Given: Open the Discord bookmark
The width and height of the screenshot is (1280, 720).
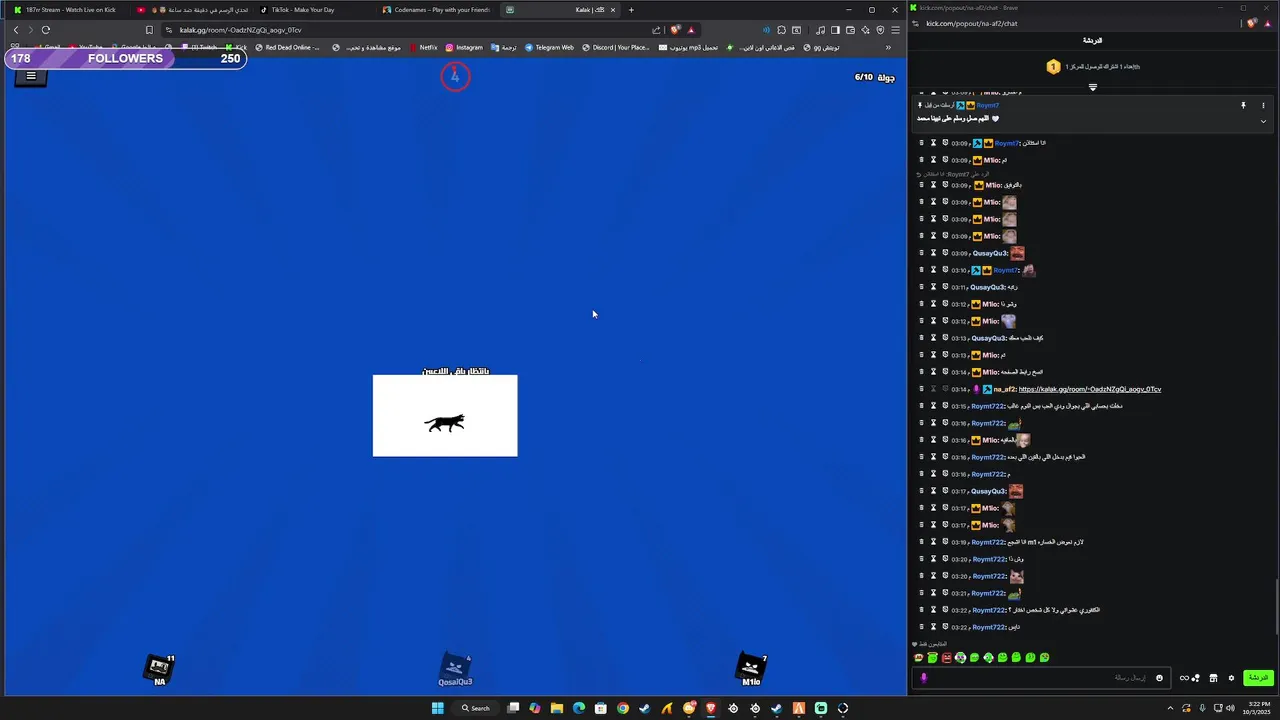Looking at the screenshot, I should pyautogui.click(x=614, y=47).
